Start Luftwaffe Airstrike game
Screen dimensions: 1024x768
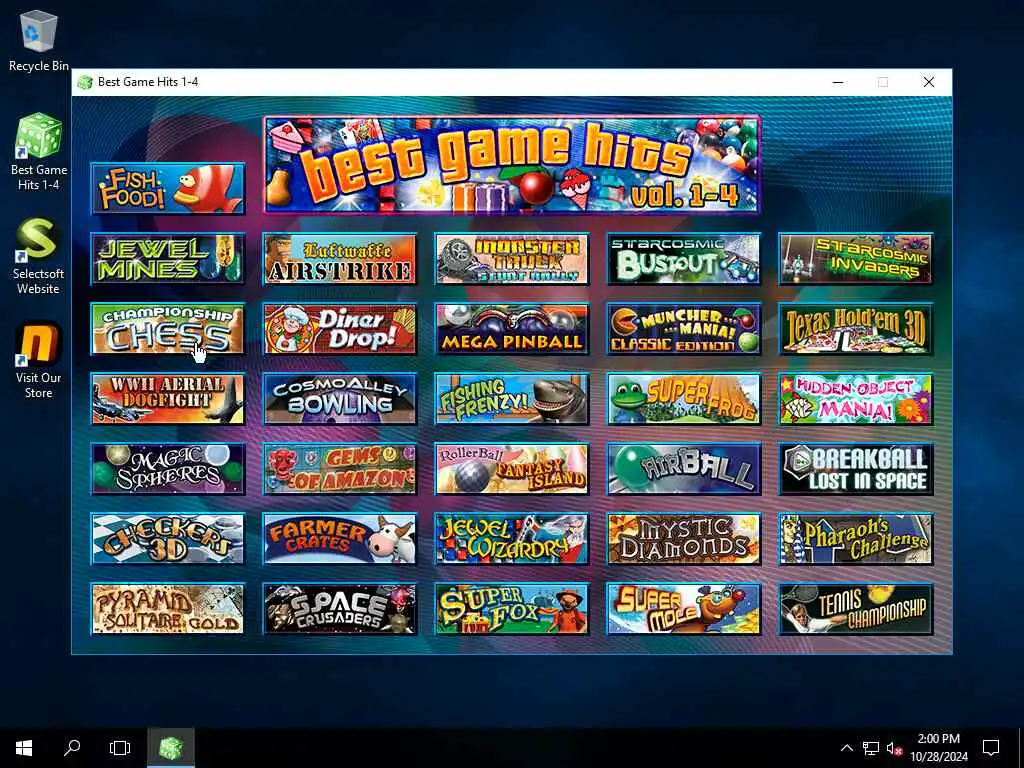click(x=340, y=259)
